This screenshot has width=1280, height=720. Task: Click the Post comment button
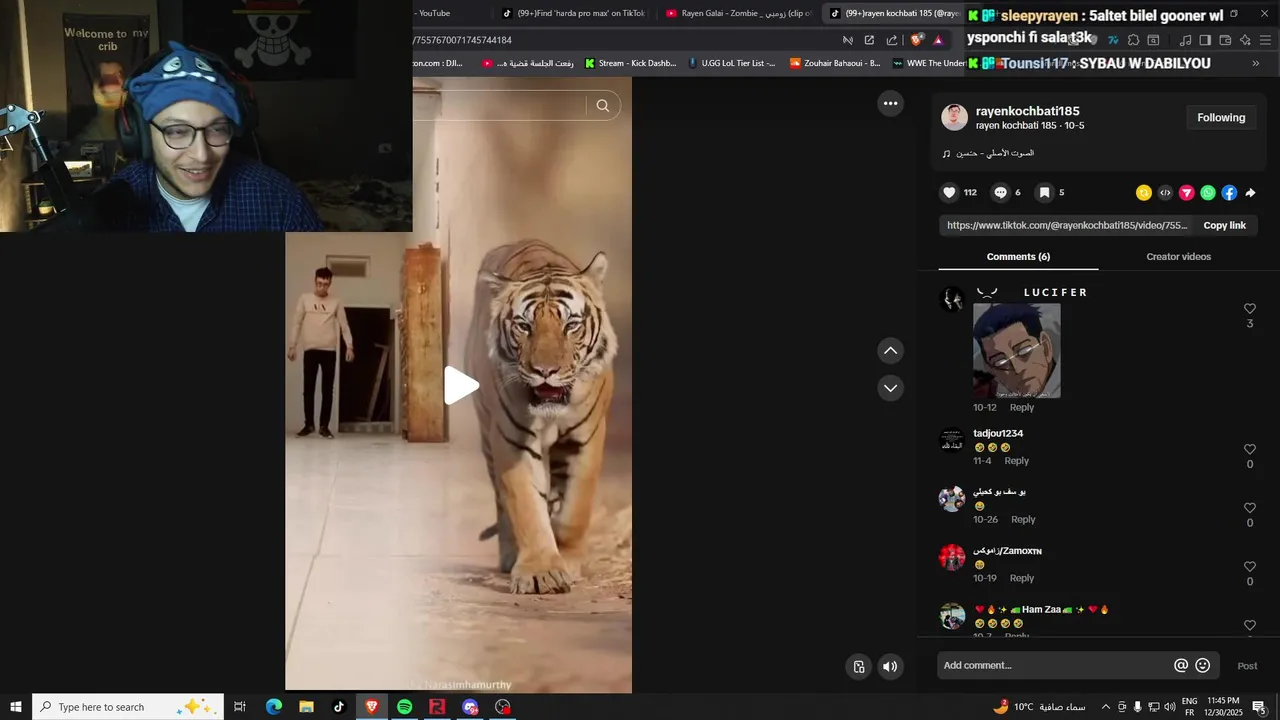click(1247, 666)
